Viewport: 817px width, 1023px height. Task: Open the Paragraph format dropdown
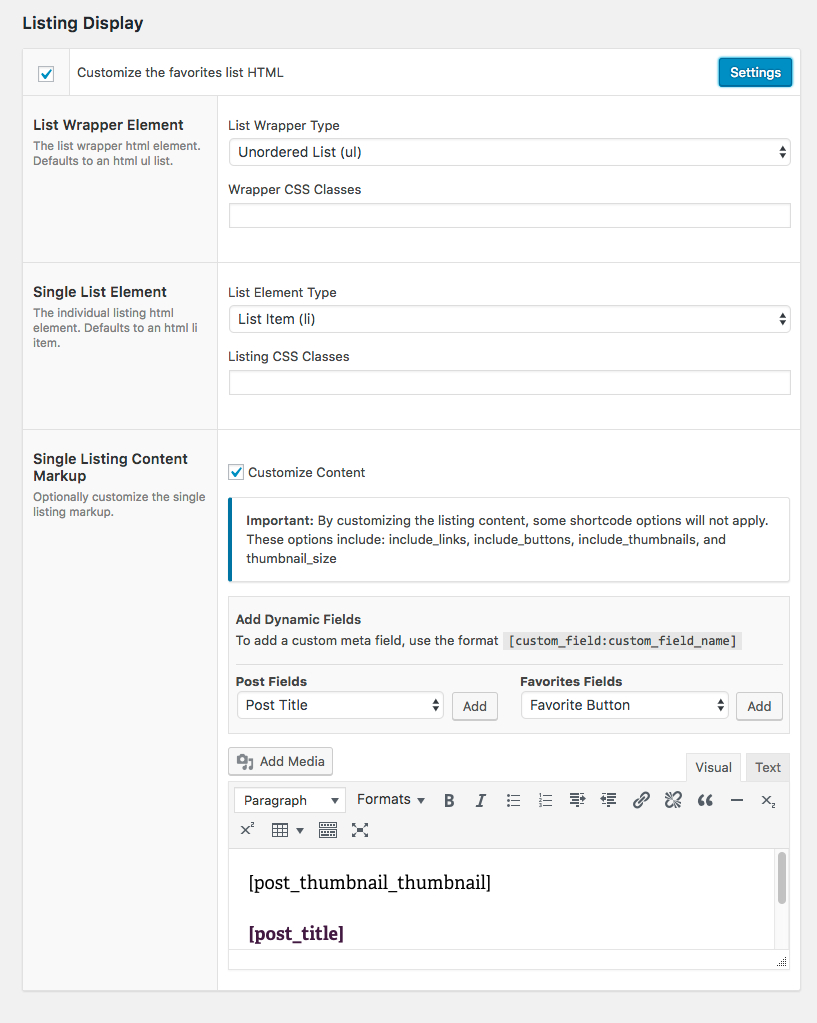(x=289, y=800)
